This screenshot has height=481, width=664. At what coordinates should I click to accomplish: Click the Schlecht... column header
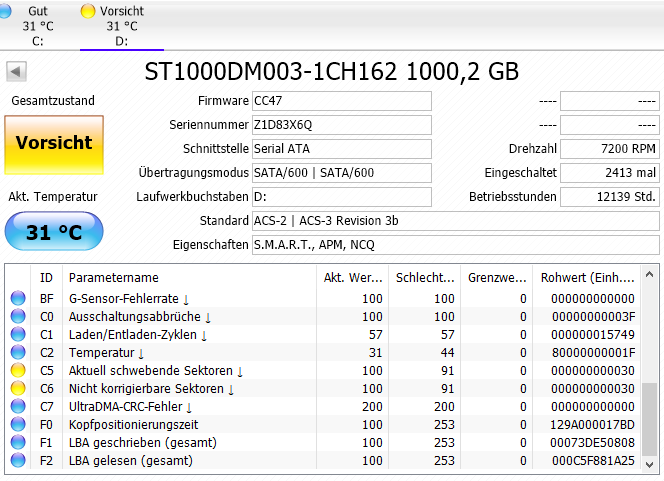pos(424,278)
